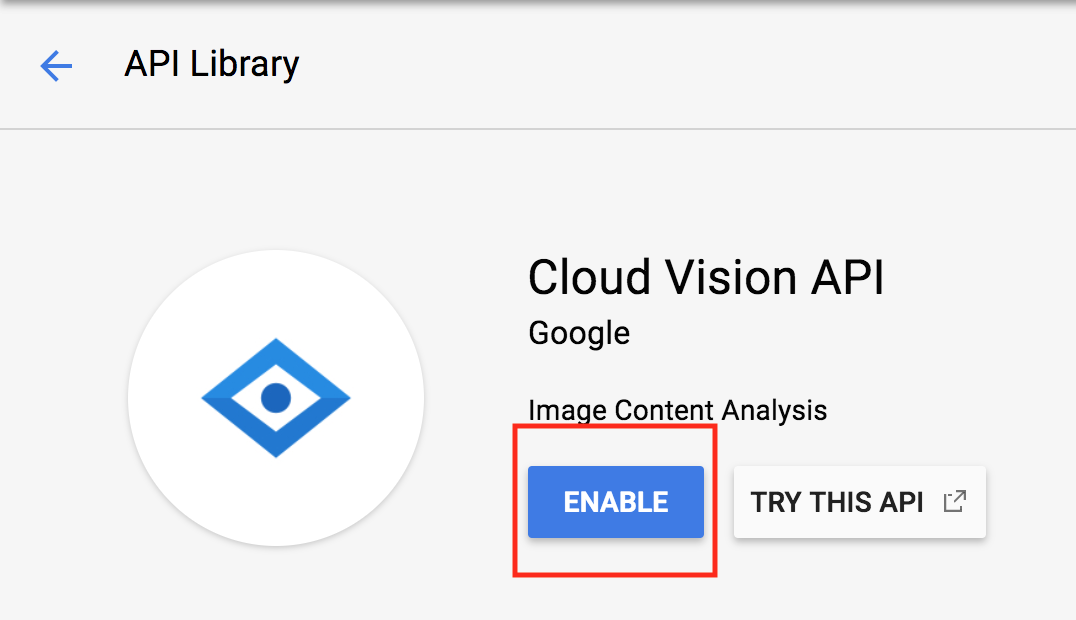Click the word "Image" in the description
Viewport: 1076px width, 620px height.
567,409
